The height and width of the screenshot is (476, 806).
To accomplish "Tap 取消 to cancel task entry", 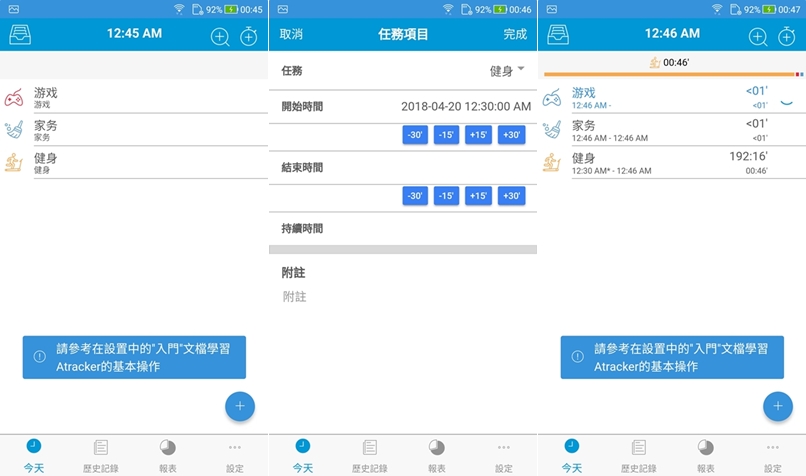I will [291, 34].
